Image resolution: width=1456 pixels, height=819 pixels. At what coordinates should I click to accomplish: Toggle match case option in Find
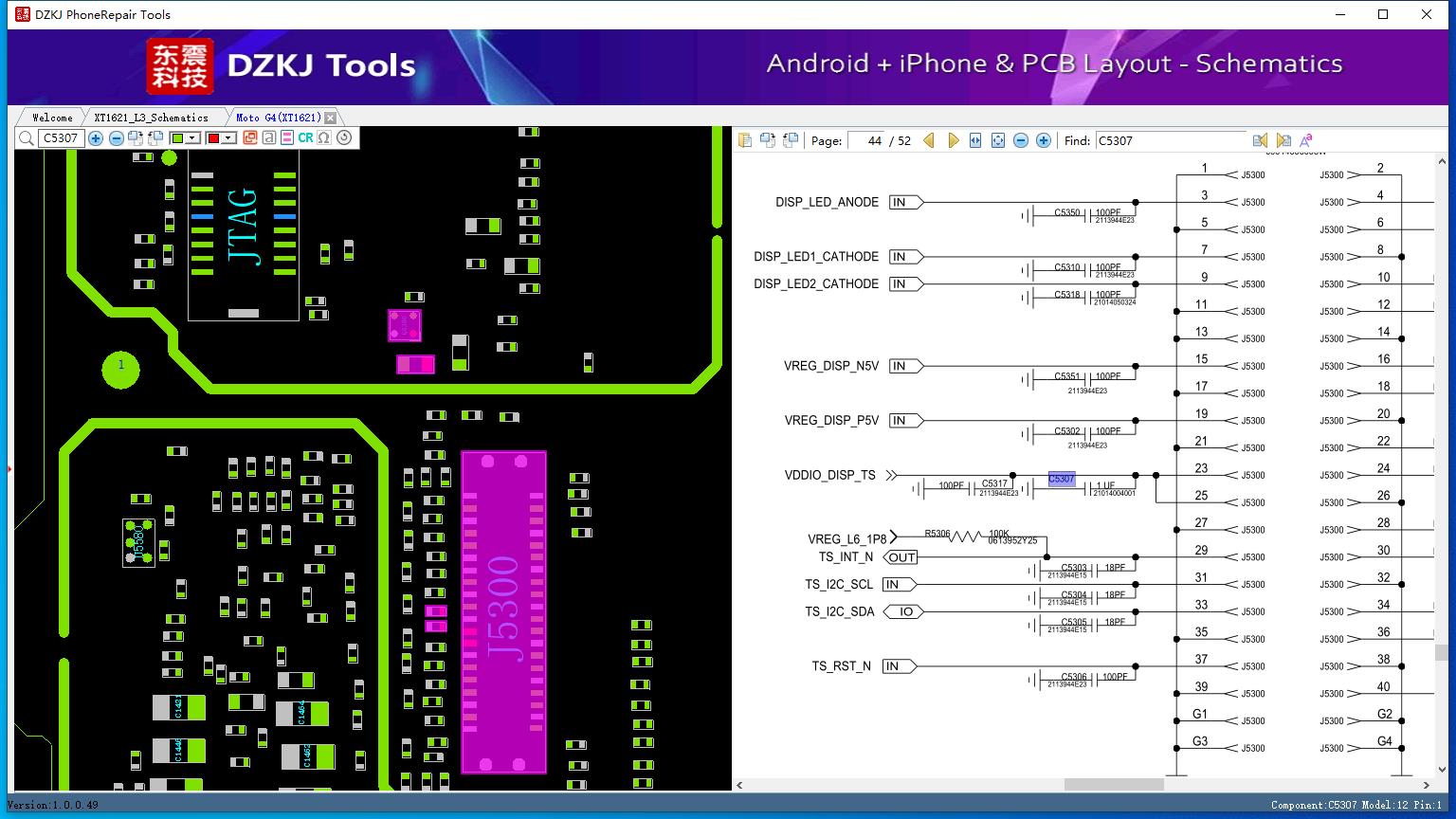[1306, 140]
